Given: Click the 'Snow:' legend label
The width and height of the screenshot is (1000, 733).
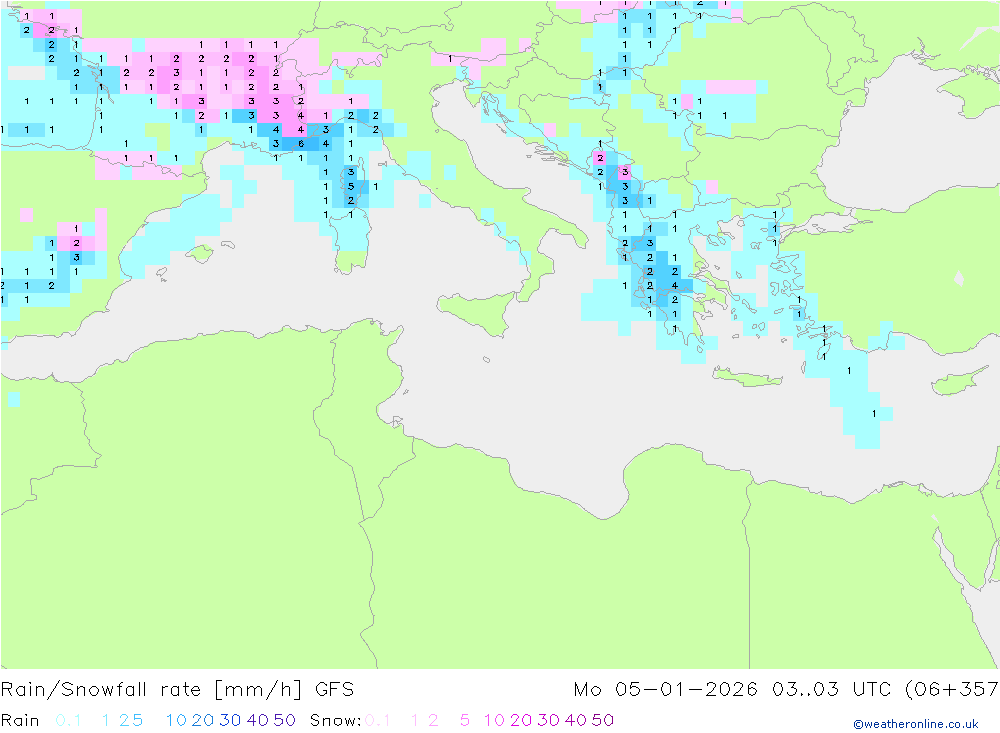Looking at the screenshot, I should coord(335,720).
